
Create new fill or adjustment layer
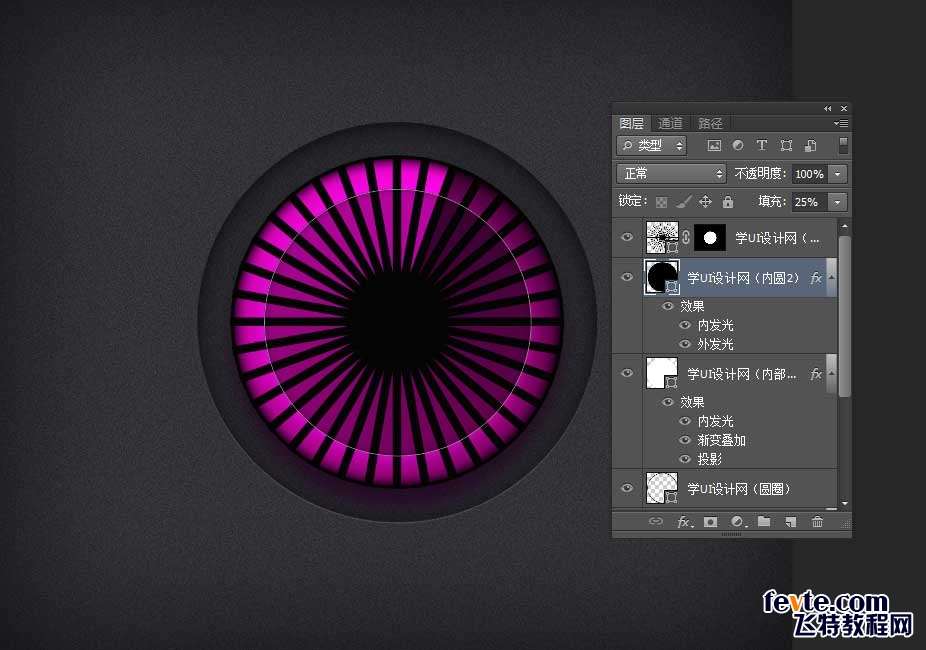(x=738, y=522)
